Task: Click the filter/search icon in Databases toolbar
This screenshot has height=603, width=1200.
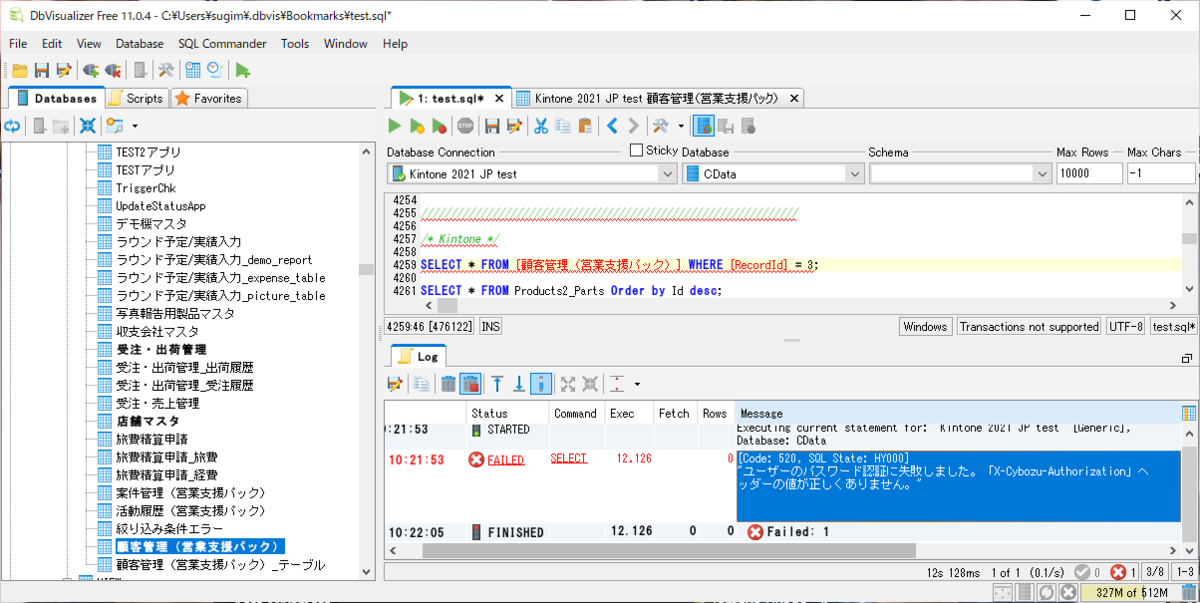Action: (115, 126)
